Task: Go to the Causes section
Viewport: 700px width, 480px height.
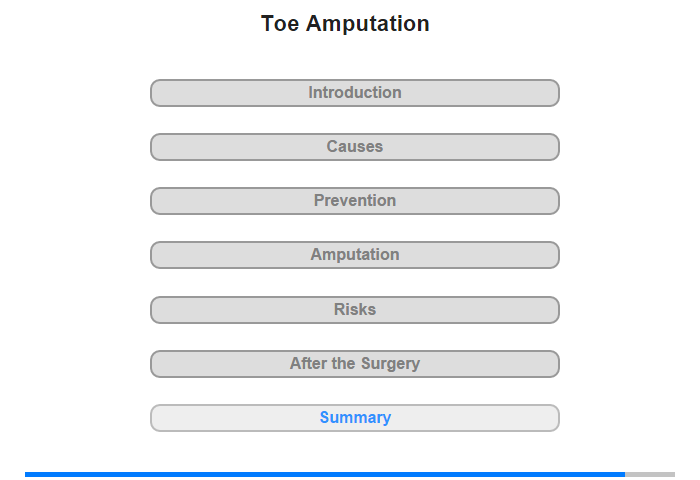Action: 355,147
